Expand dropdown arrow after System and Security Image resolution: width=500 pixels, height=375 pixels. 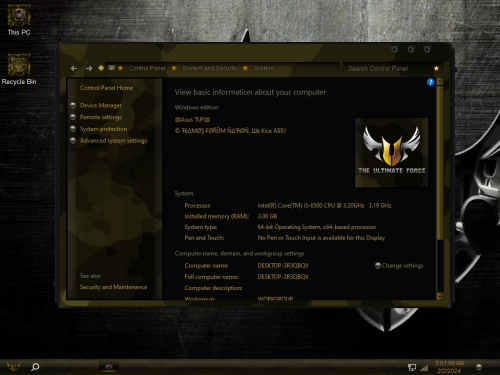pyautogui.click(x=245, y=68)
